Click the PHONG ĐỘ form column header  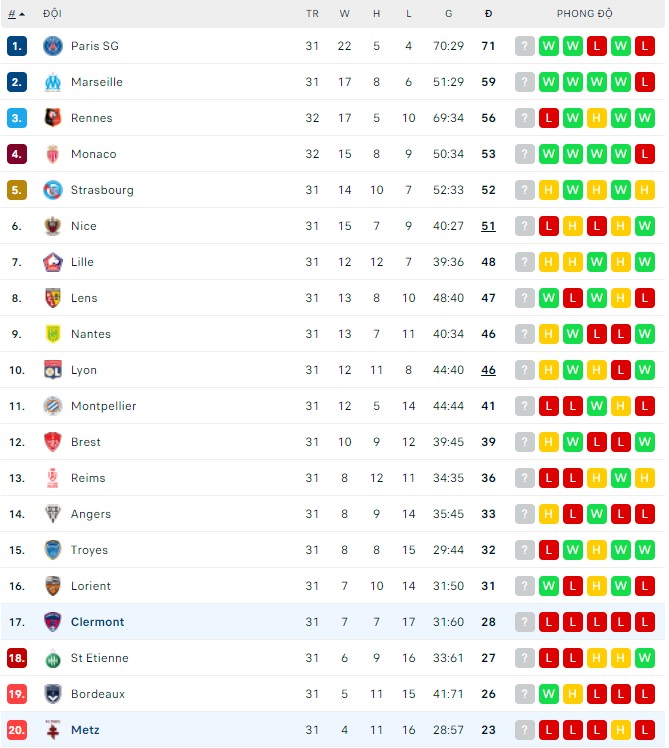click(x=584, y=14)
